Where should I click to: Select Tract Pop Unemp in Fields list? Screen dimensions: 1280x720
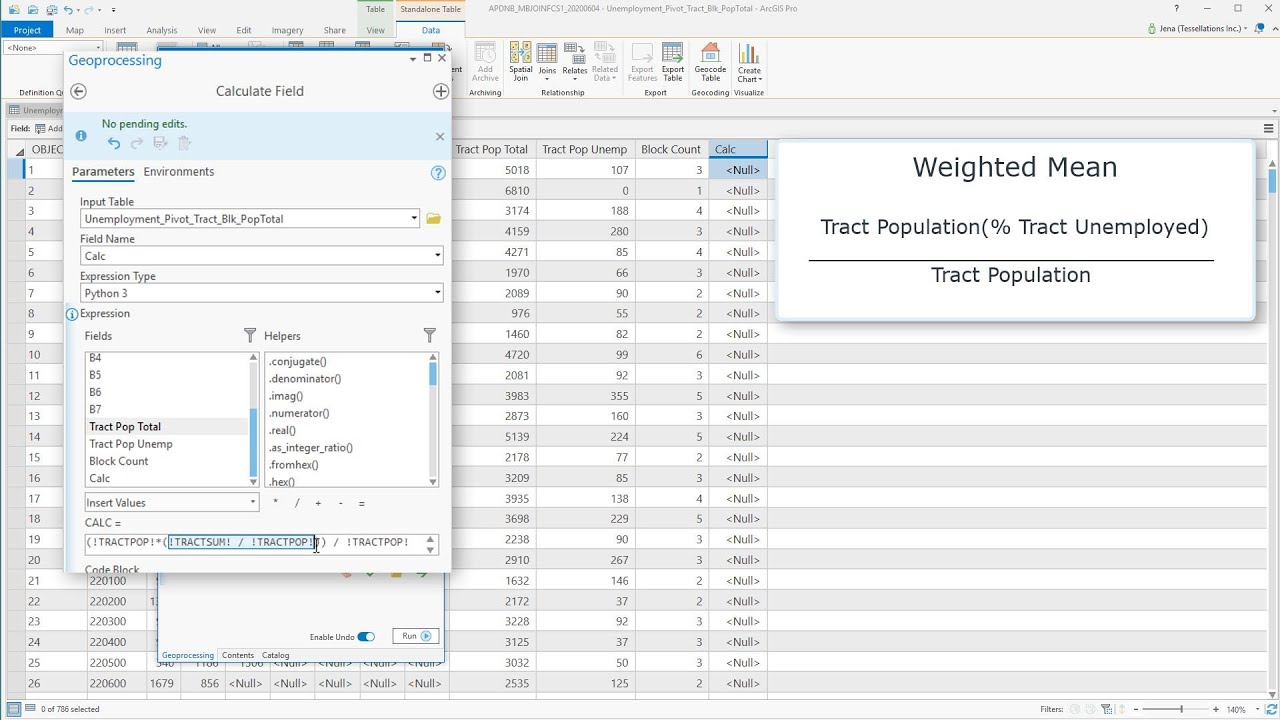[131, 444]
